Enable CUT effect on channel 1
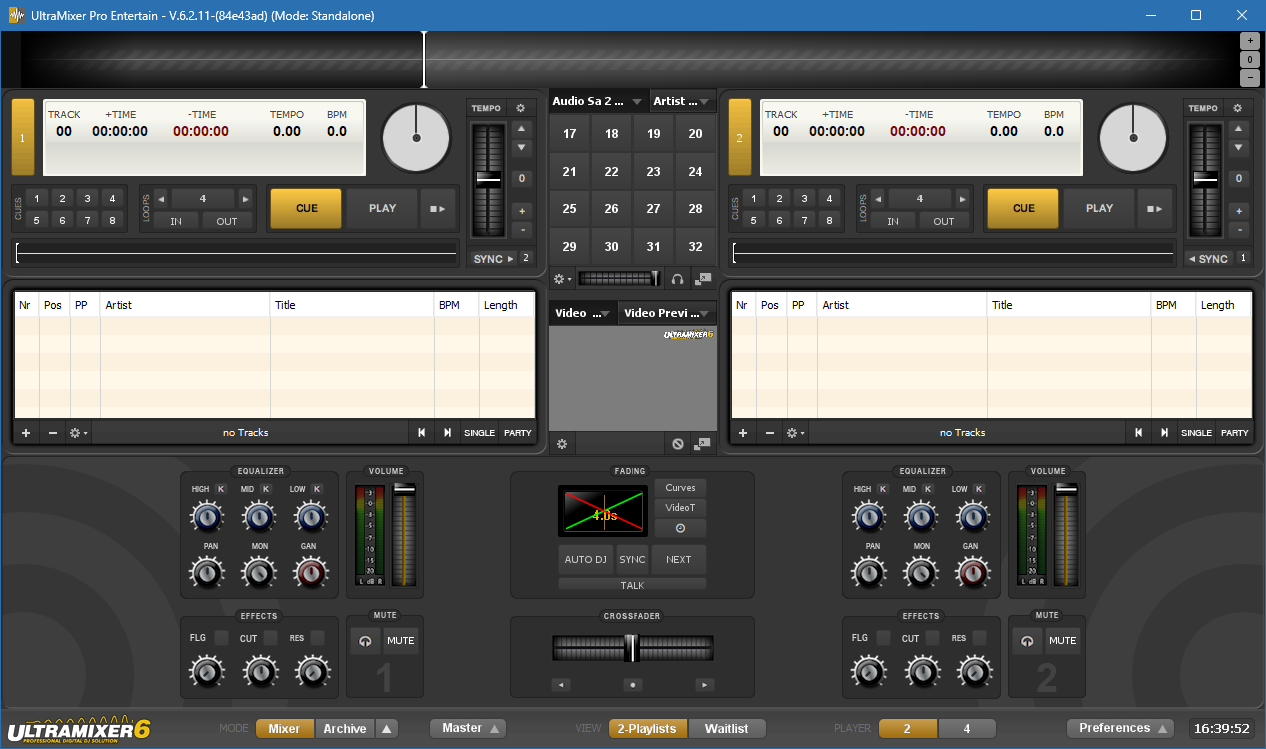 (271, 638)
